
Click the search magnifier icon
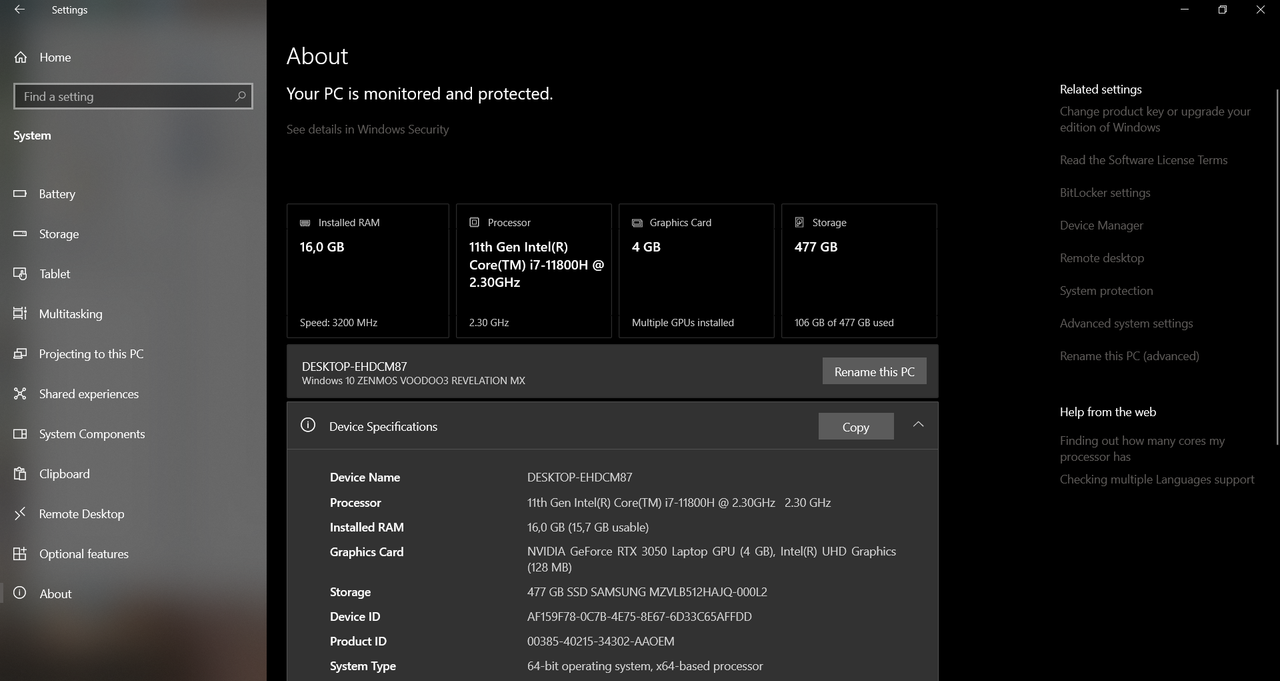pyautogui.click(x=240, y=97)
